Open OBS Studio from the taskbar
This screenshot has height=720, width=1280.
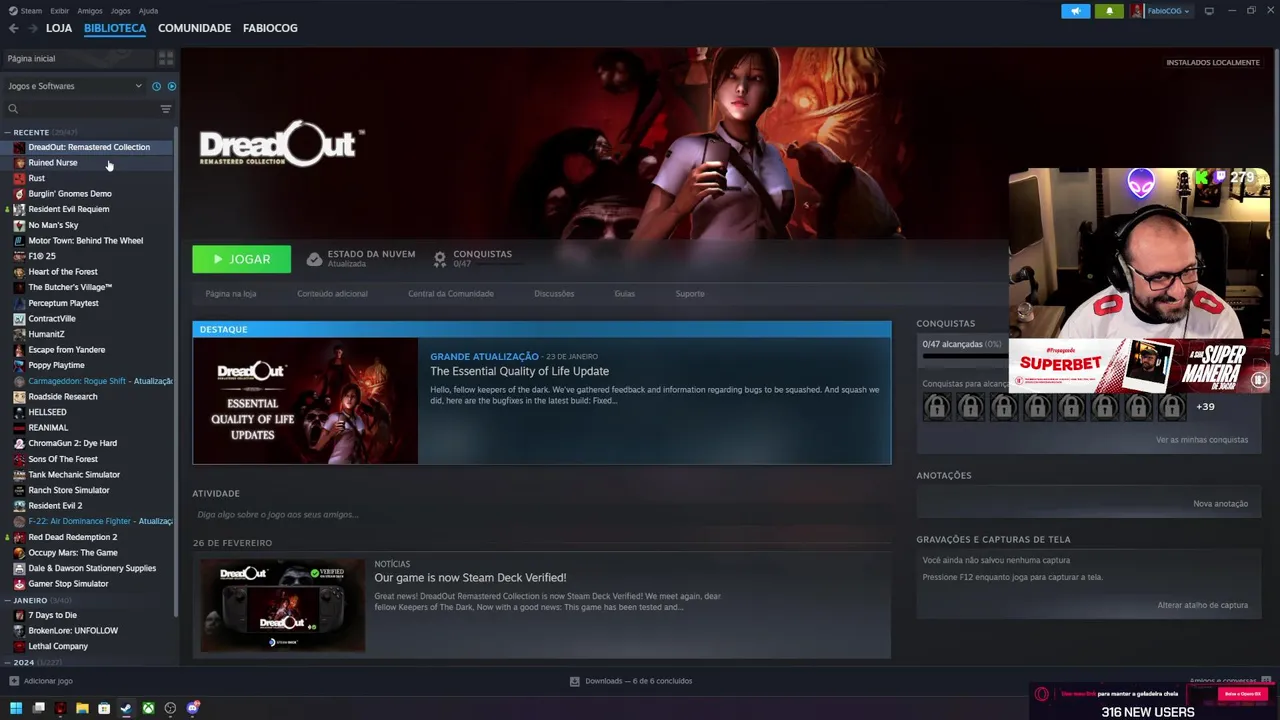click(x=170, y=708)
